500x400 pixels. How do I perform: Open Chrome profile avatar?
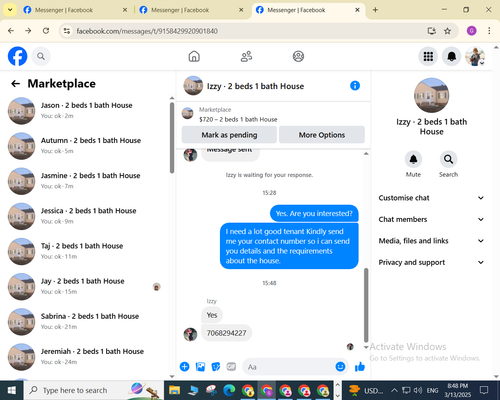pos(471,31)
